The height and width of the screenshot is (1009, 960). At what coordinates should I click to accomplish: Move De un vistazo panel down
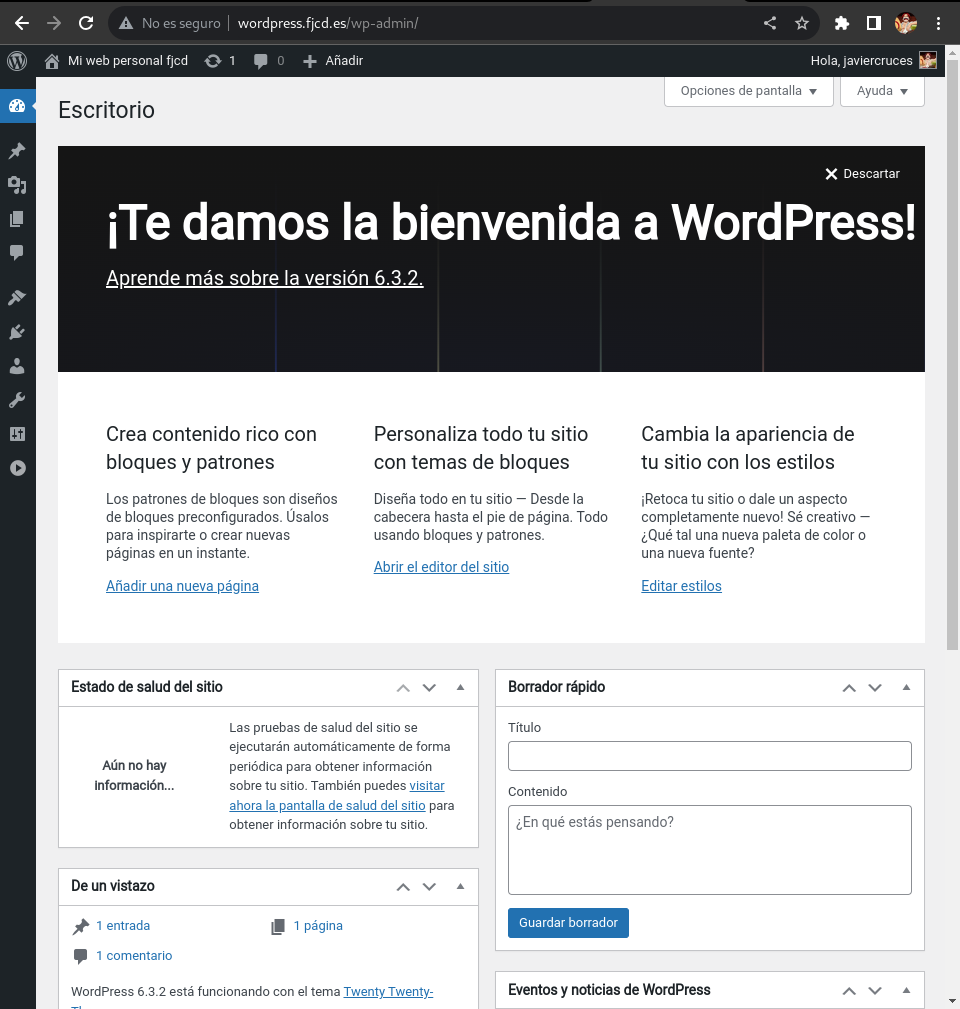pyautogui.click(x=429, y=887)
